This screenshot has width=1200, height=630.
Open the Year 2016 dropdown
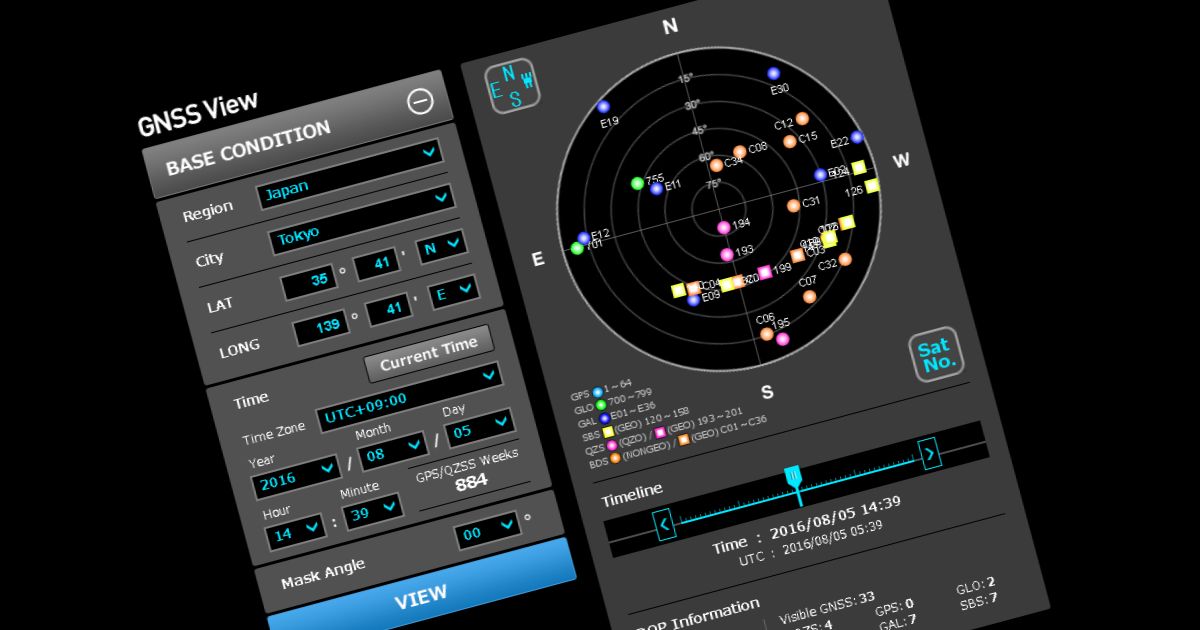pyautogui.click(x=295, y=476)
